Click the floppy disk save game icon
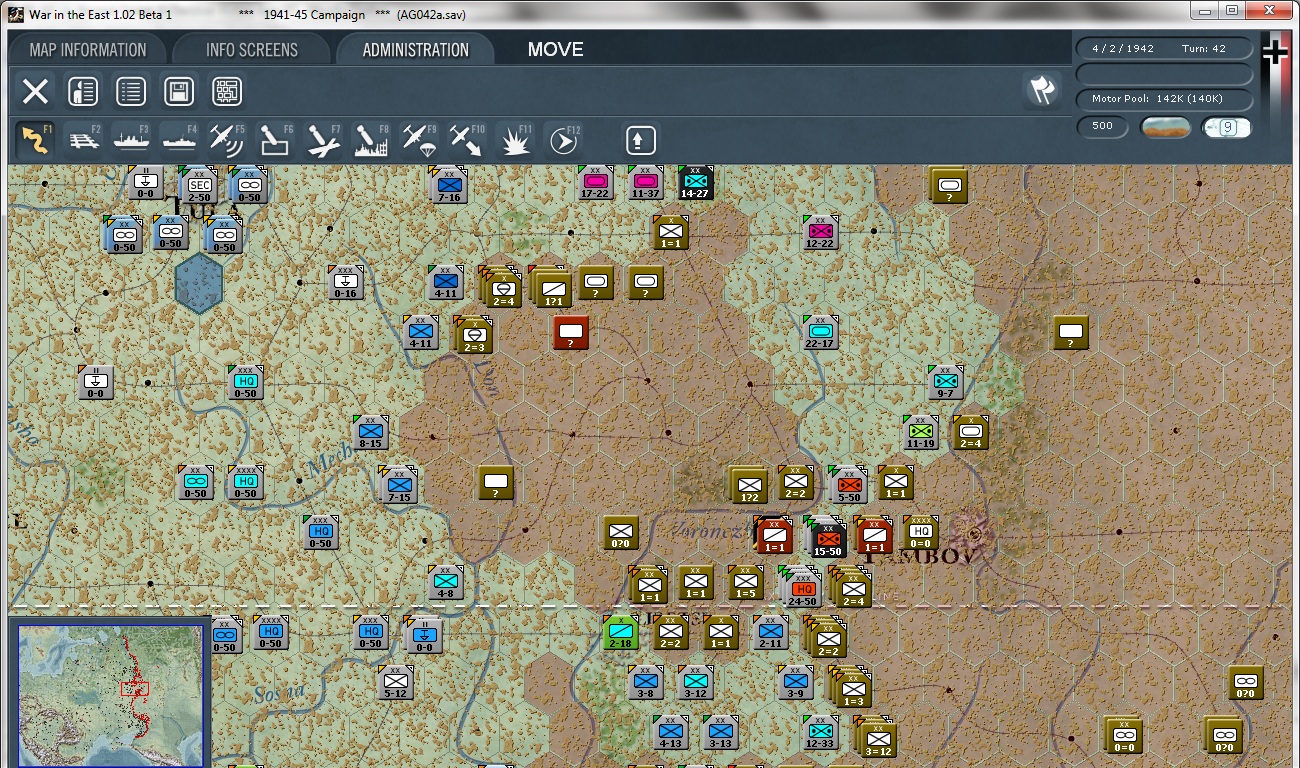The height and width of the screenshot is (768, 1300). pyautogui.click(x=179, y=92)
